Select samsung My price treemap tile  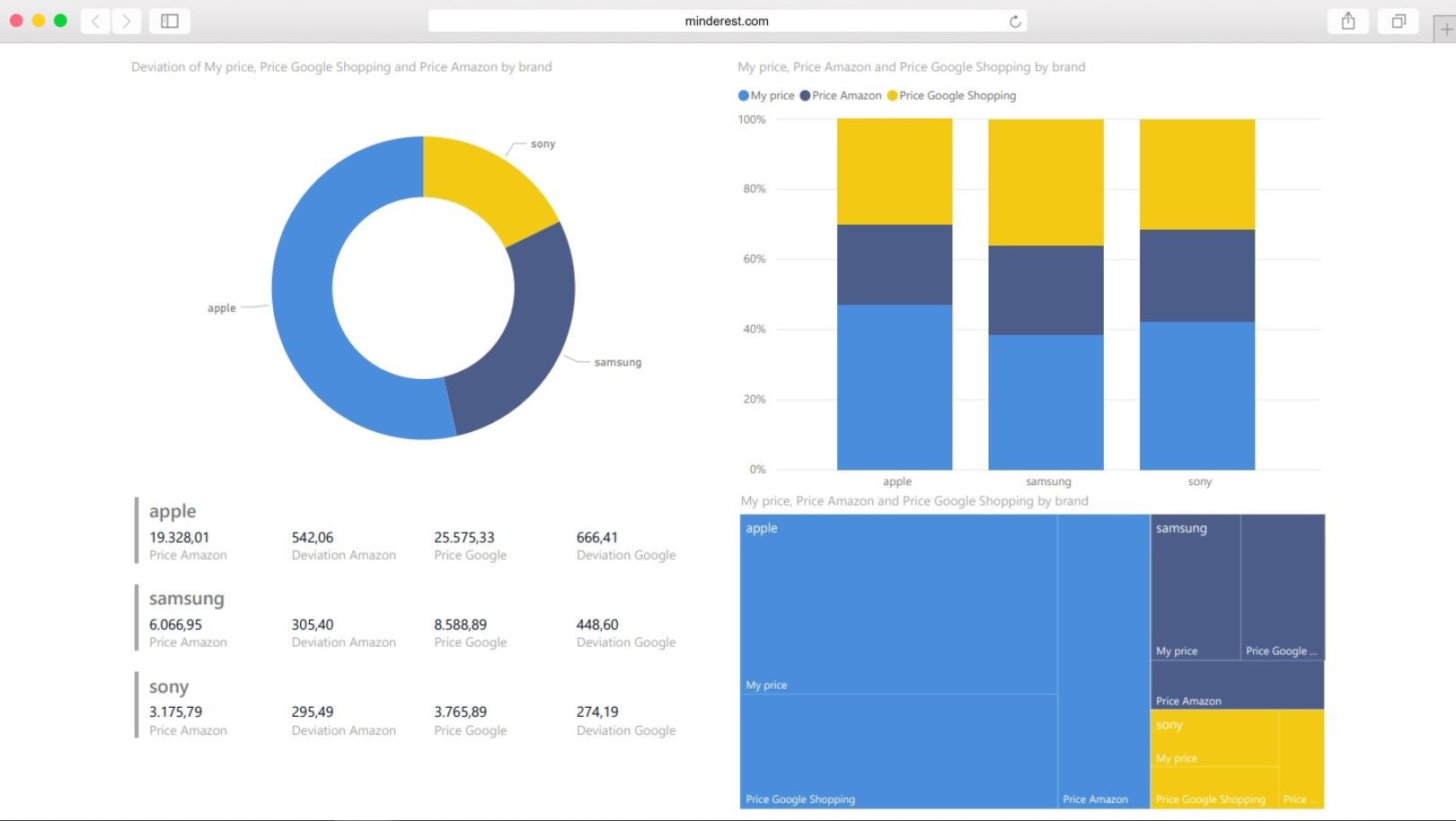pyautogui.click(x=1196, y=587)
